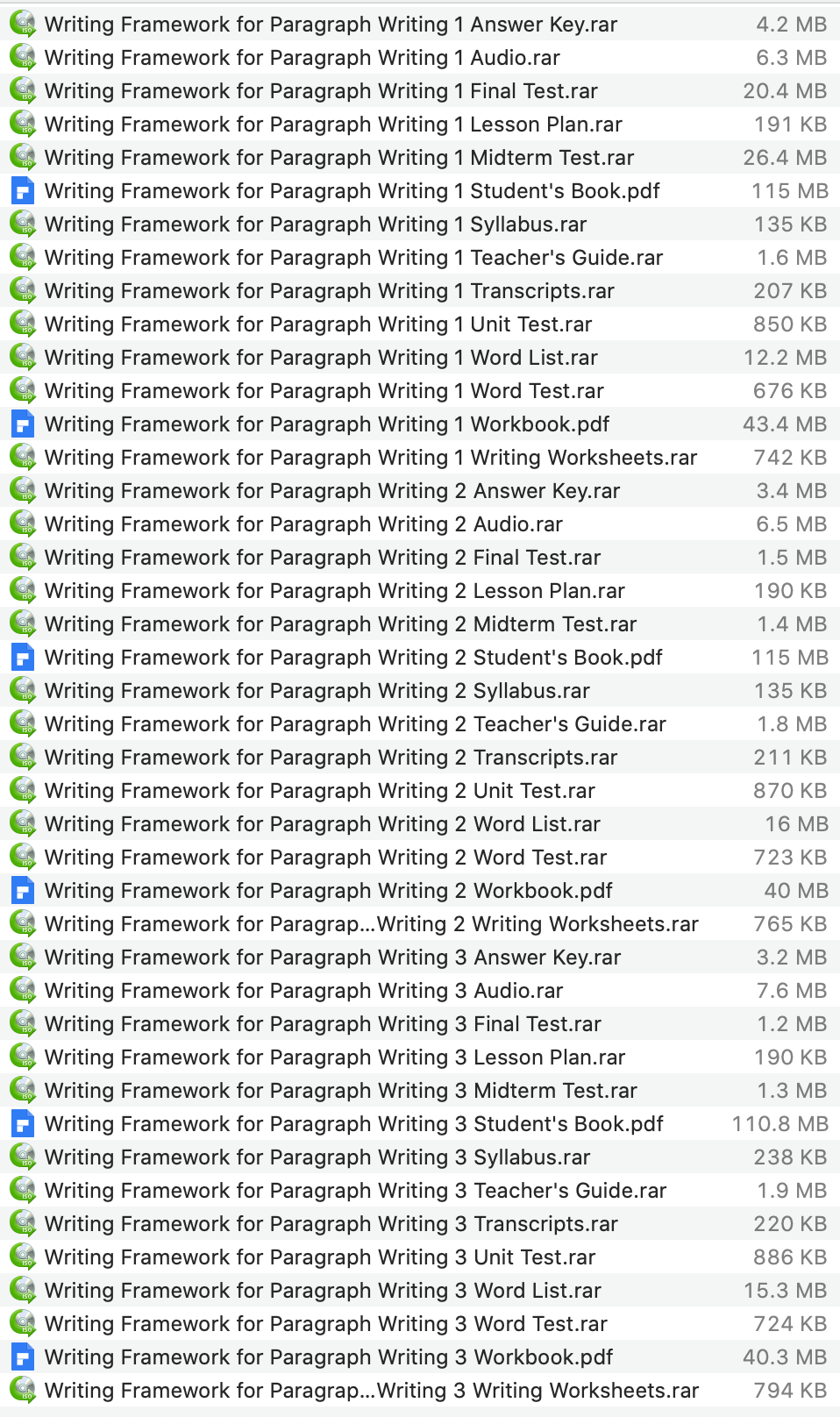Viewport: 840px width, 1417px height.
Task: Click the size value 6.5 MB
Action: coord(792,523)
